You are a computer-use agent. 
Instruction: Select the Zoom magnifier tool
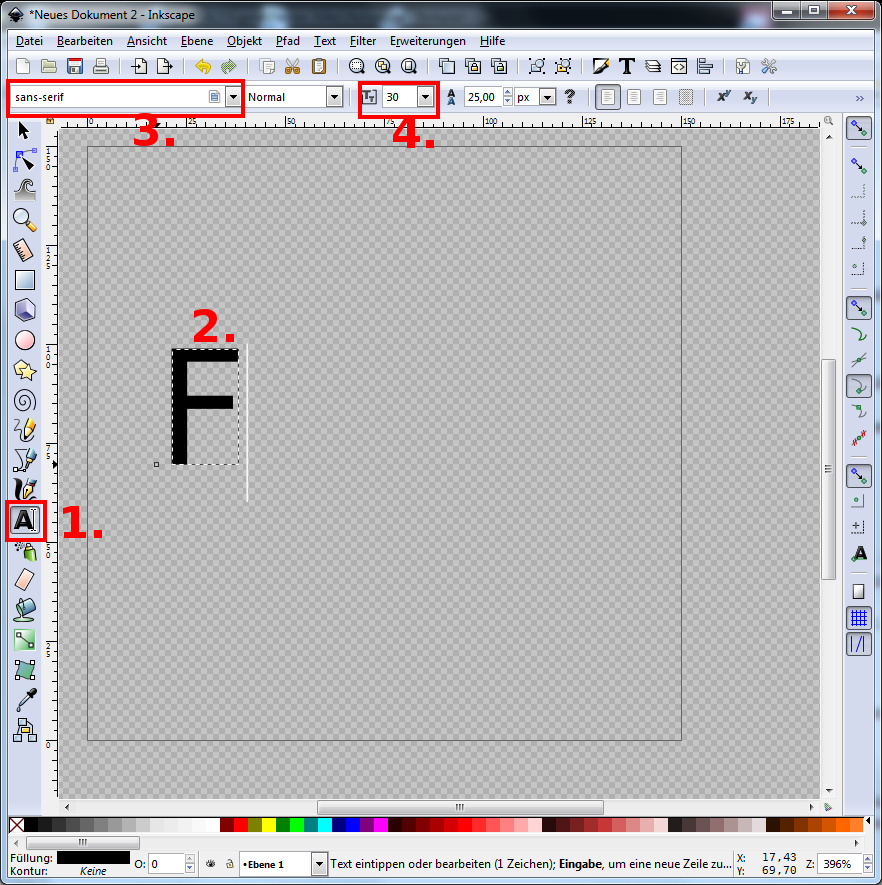(x=25, y=220)
